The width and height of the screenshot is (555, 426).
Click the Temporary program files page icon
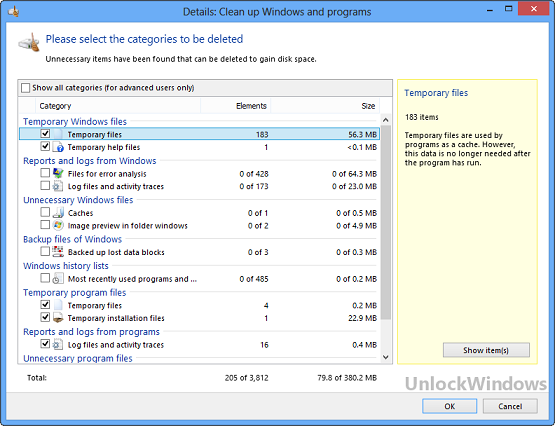58,305
